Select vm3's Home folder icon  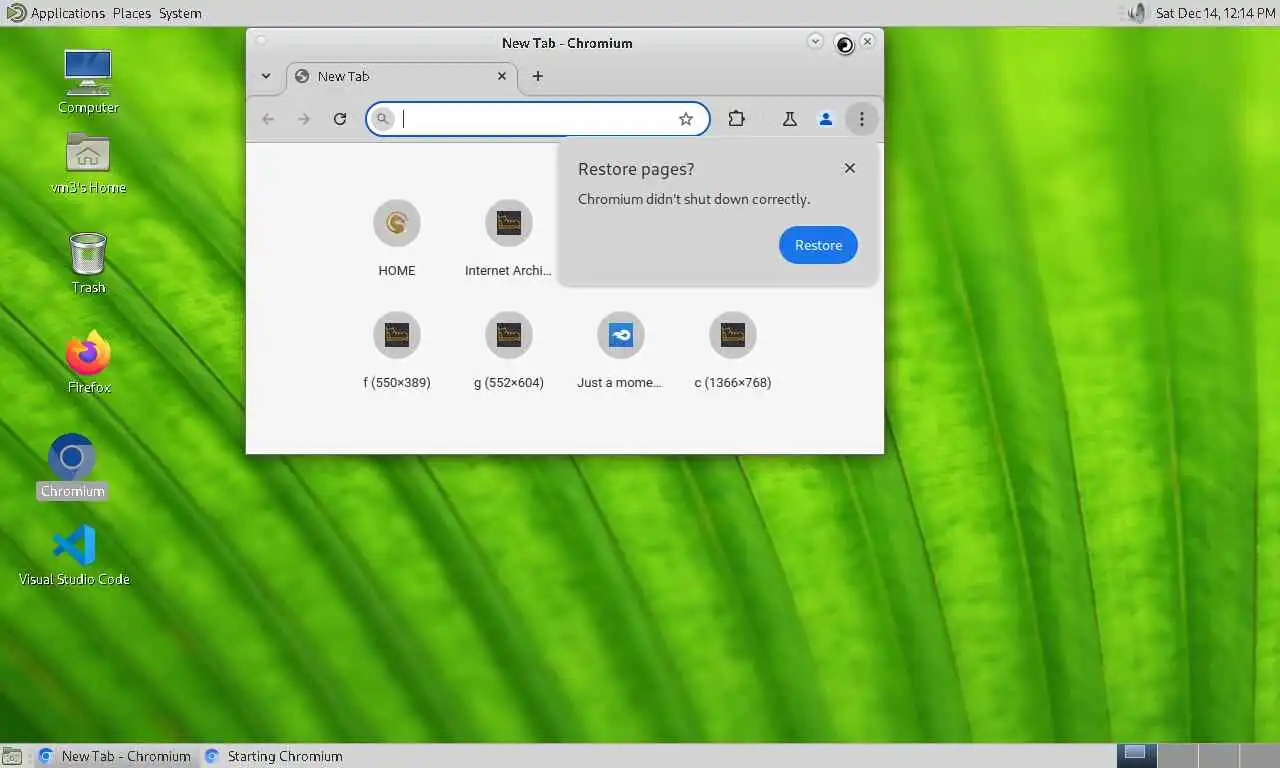(x=88, y=164)
